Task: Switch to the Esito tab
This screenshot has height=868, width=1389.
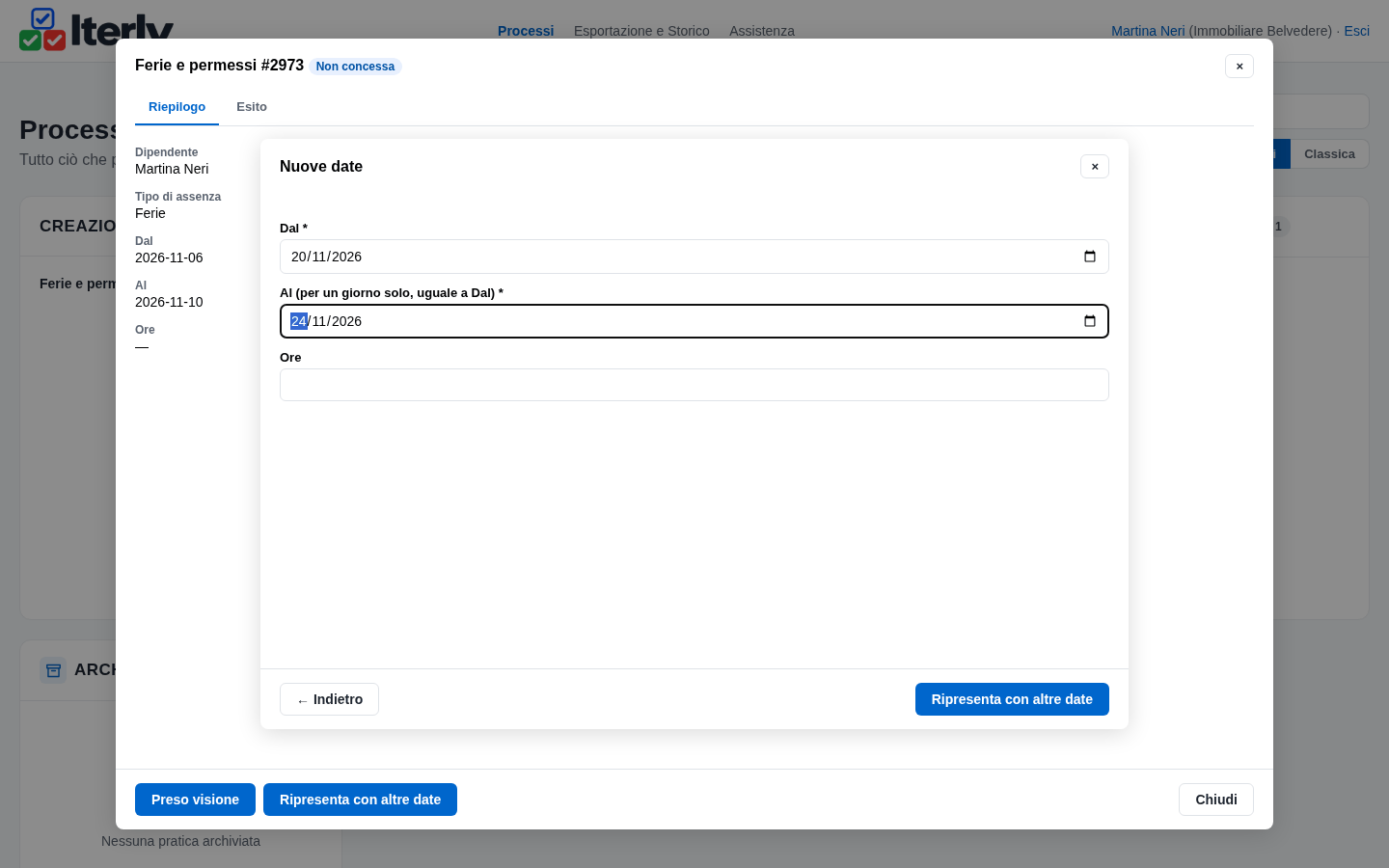Action: (x=252, y=107)
